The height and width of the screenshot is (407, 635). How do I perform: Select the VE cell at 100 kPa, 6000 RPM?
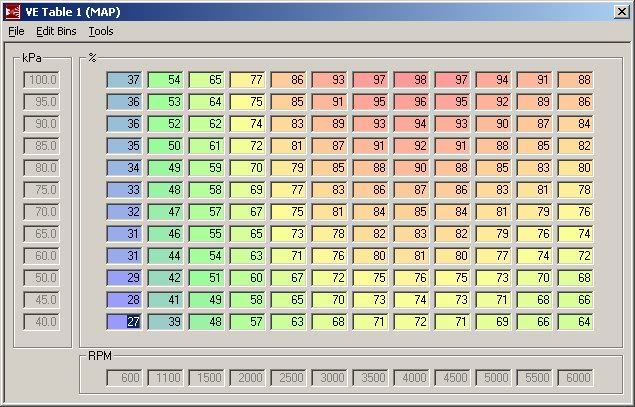tap(578, 79)
